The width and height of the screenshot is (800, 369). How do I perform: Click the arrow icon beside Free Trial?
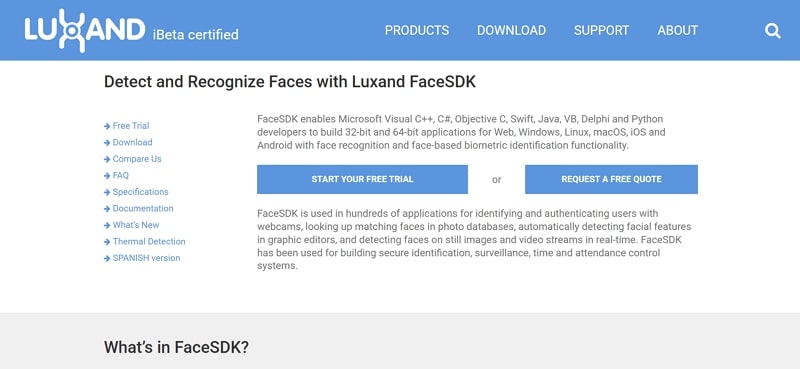[x=107, y=126]
